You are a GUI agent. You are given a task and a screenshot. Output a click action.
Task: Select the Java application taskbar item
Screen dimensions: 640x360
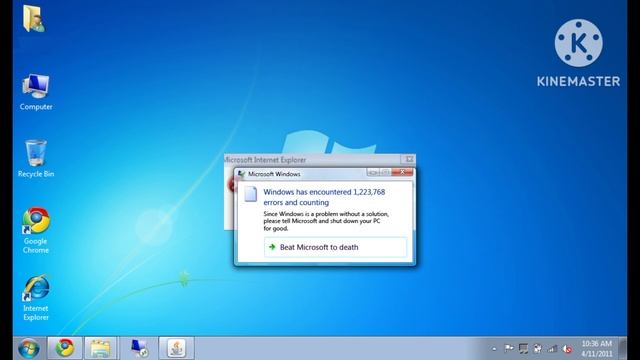click(x=176, y=348)
